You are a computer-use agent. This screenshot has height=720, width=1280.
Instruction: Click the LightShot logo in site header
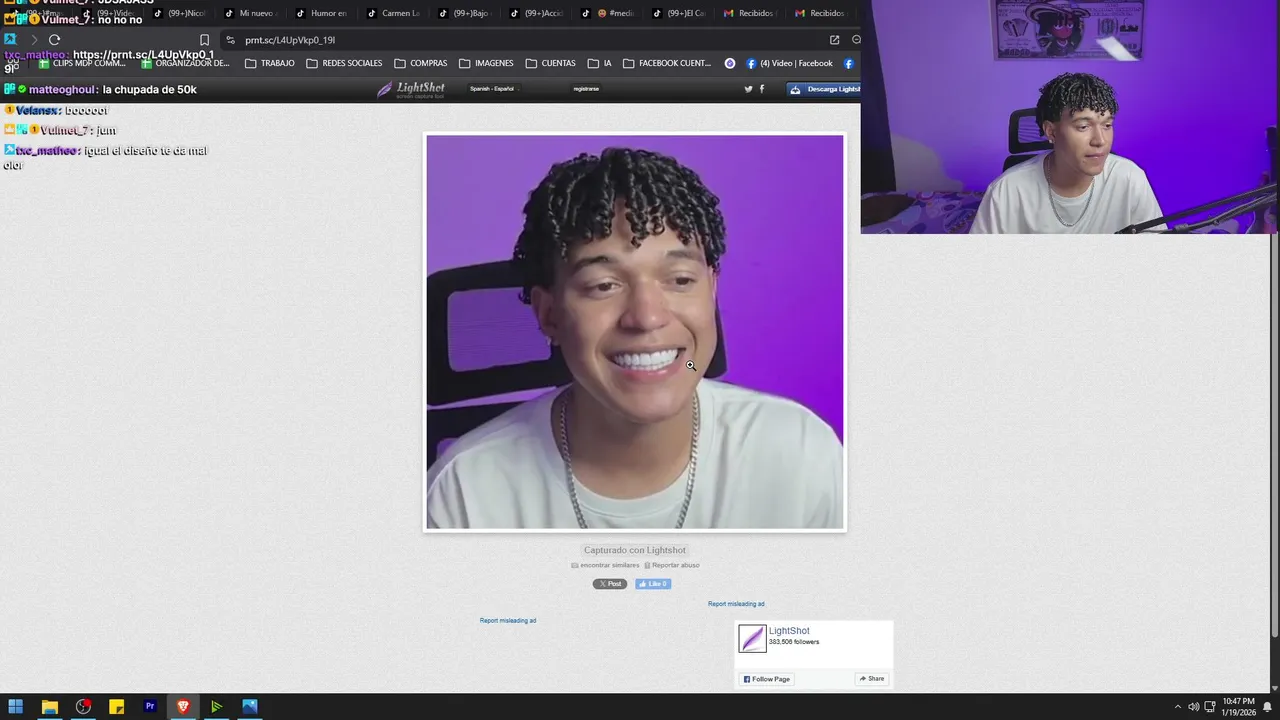(411, 89)
